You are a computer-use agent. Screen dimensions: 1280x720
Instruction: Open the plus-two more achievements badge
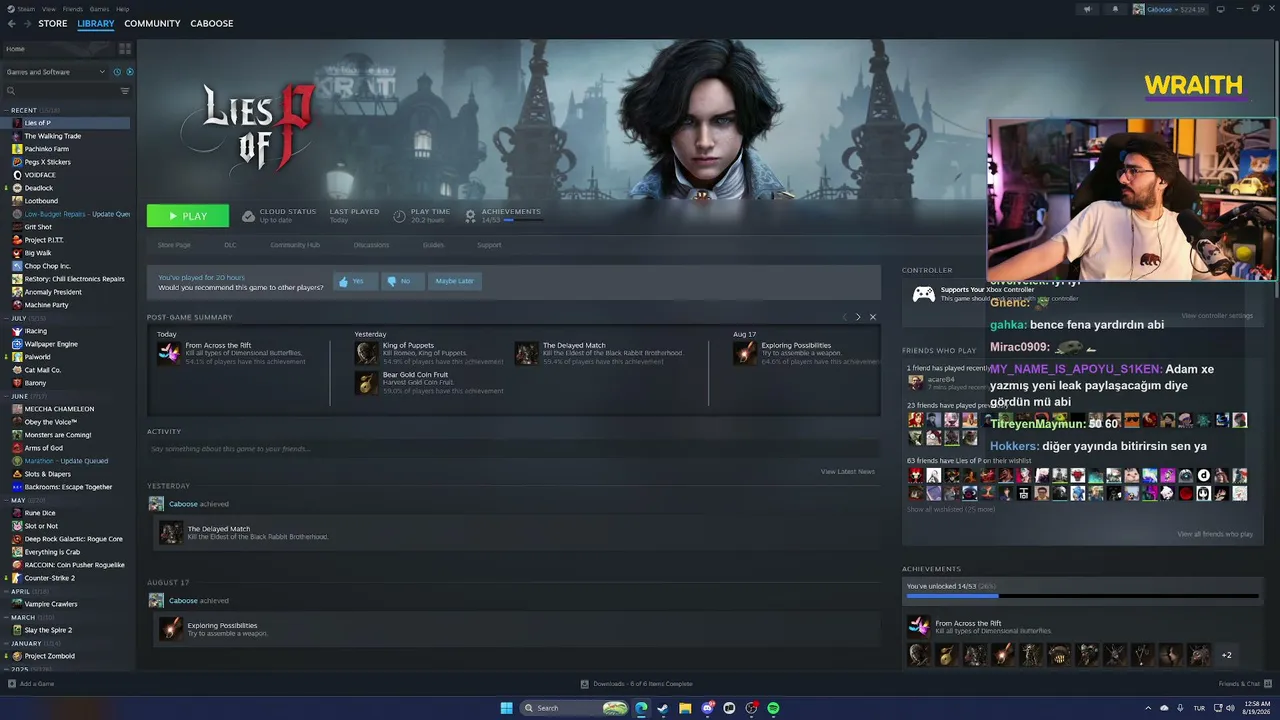(x=1227, y=655)
